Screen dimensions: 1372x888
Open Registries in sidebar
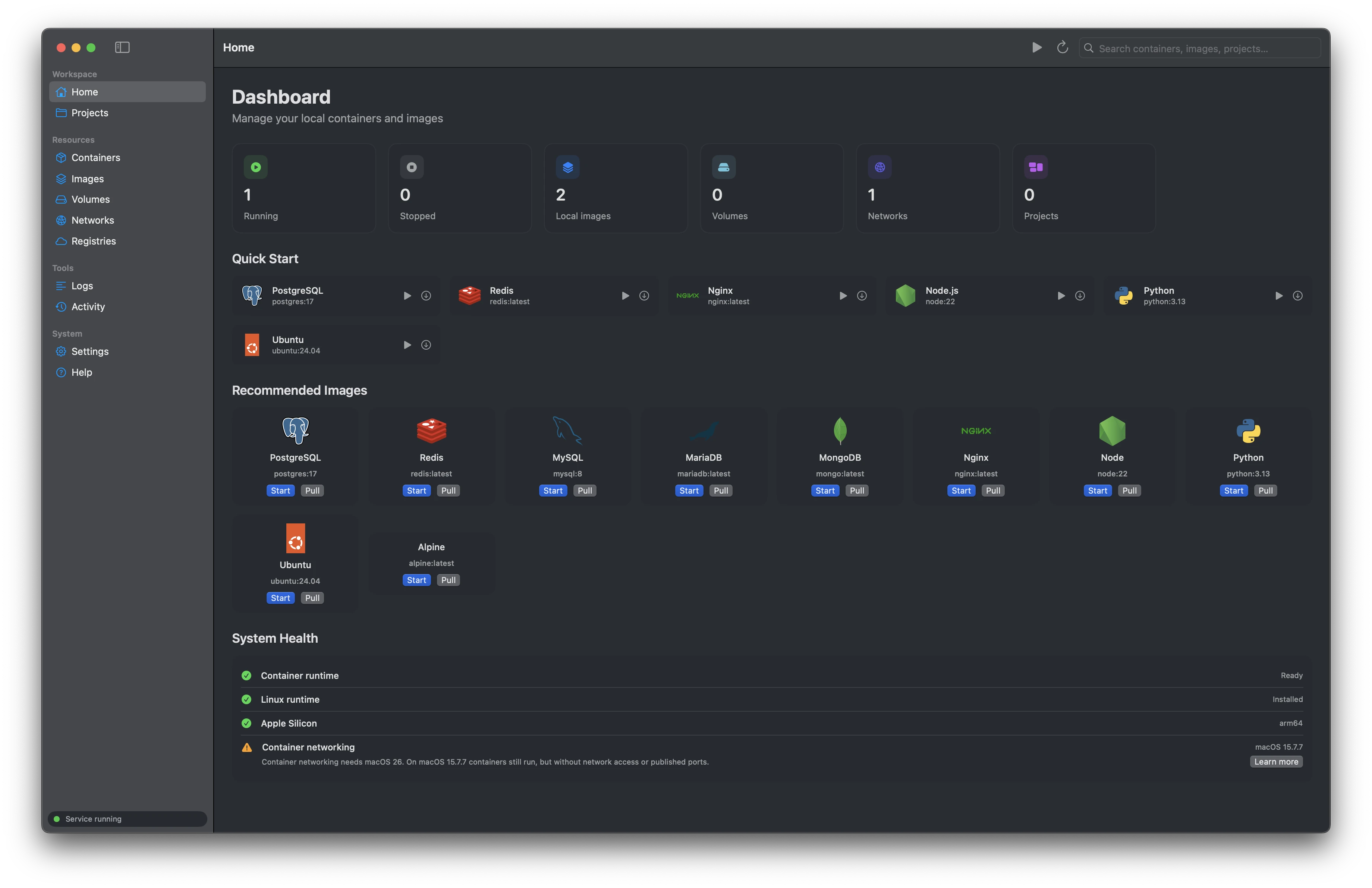[128, 241]
